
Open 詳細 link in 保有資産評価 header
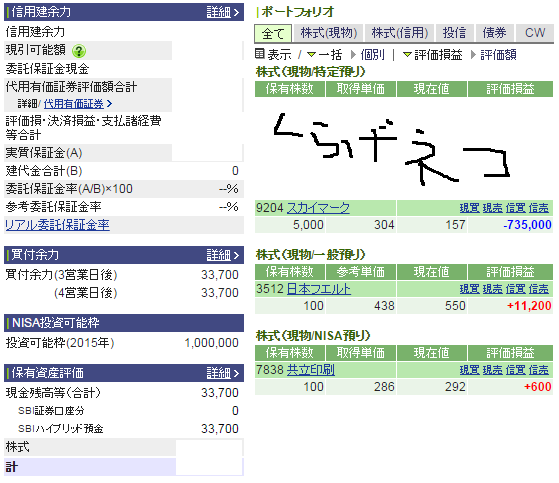tap(223, 373)
